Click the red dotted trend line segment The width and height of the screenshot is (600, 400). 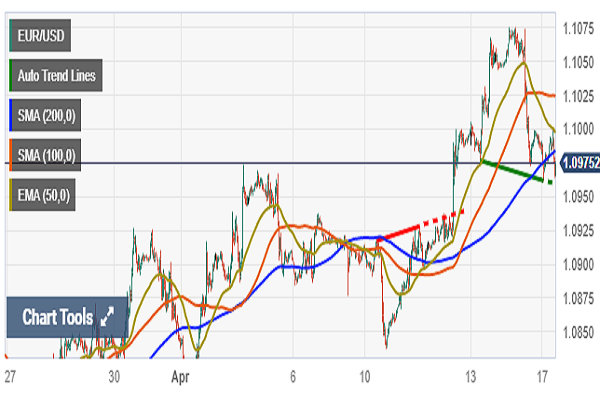pyautogui.click(x=440, y=216)
